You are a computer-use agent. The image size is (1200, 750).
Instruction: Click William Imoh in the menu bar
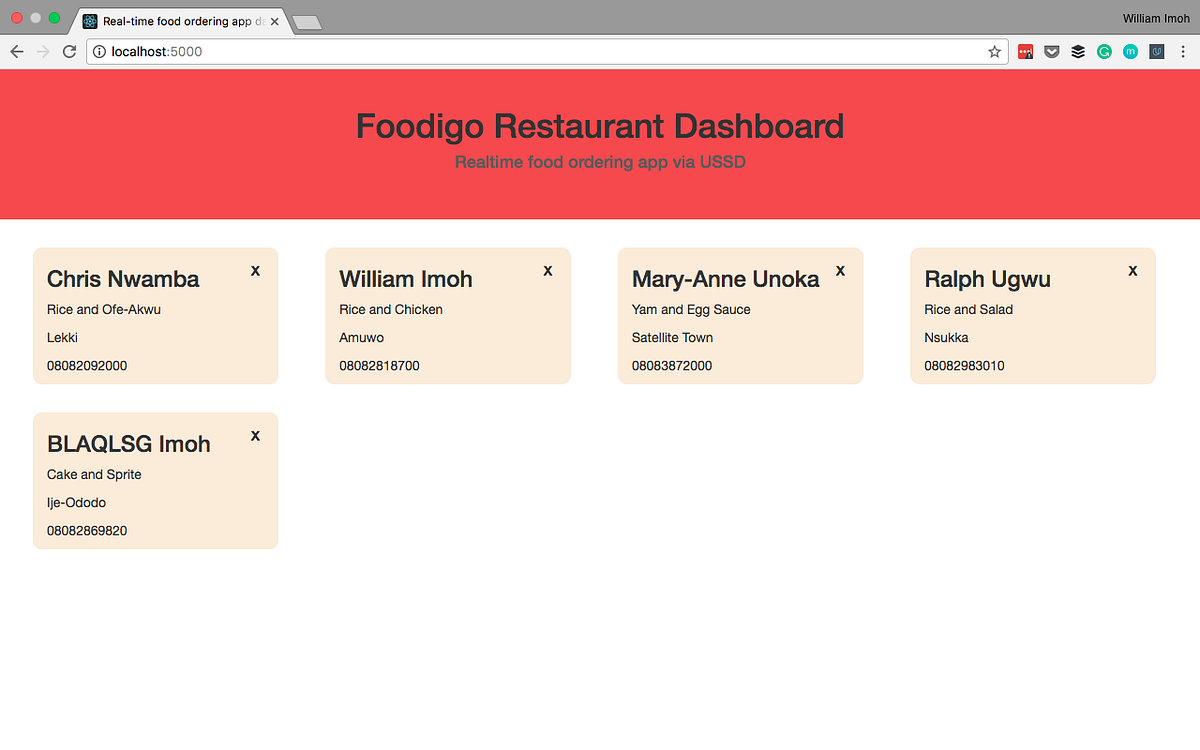(x=1156, y=18)
